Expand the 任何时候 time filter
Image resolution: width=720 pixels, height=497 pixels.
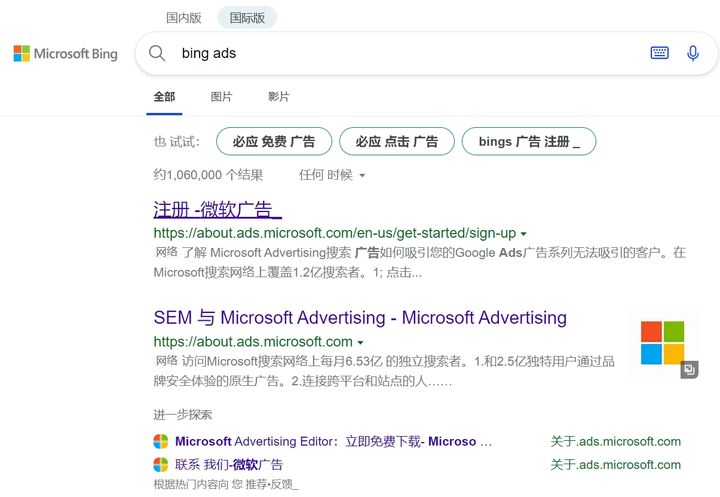tap(332, 175)
